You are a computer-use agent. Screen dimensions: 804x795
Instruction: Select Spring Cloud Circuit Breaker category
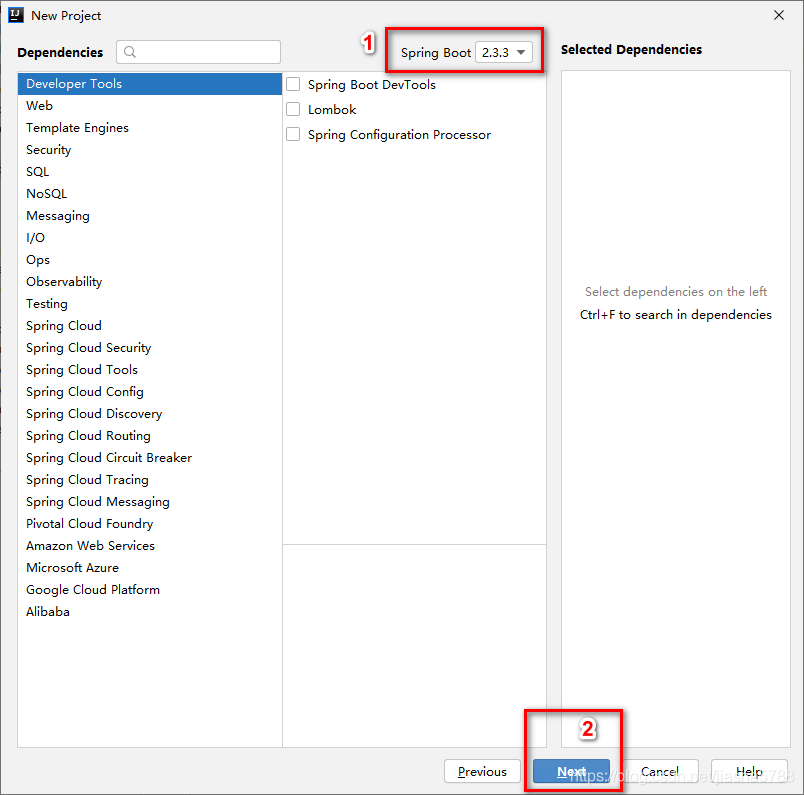pos(150,458)
